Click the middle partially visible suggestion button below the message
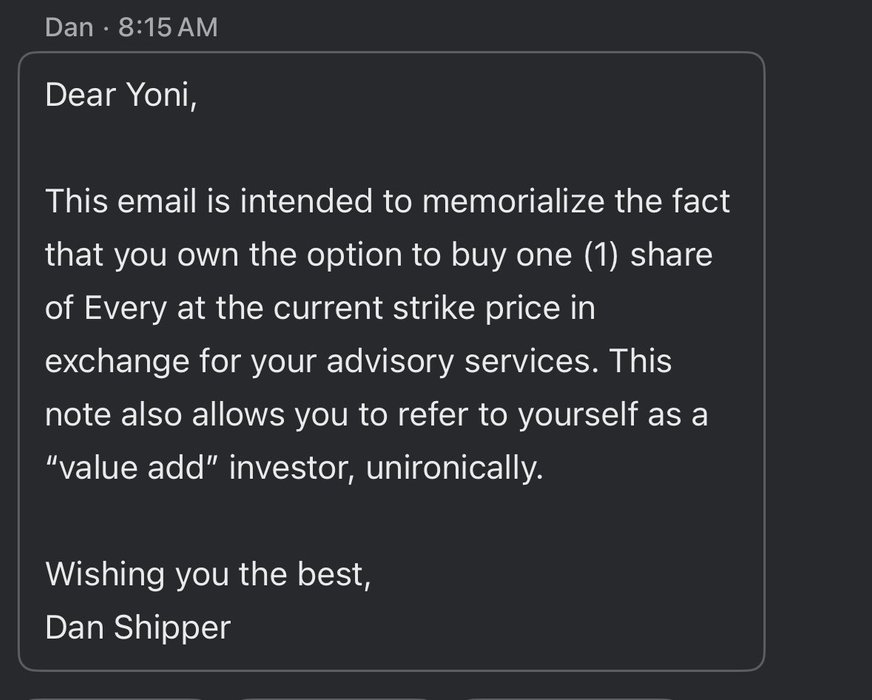 (335, 698)
